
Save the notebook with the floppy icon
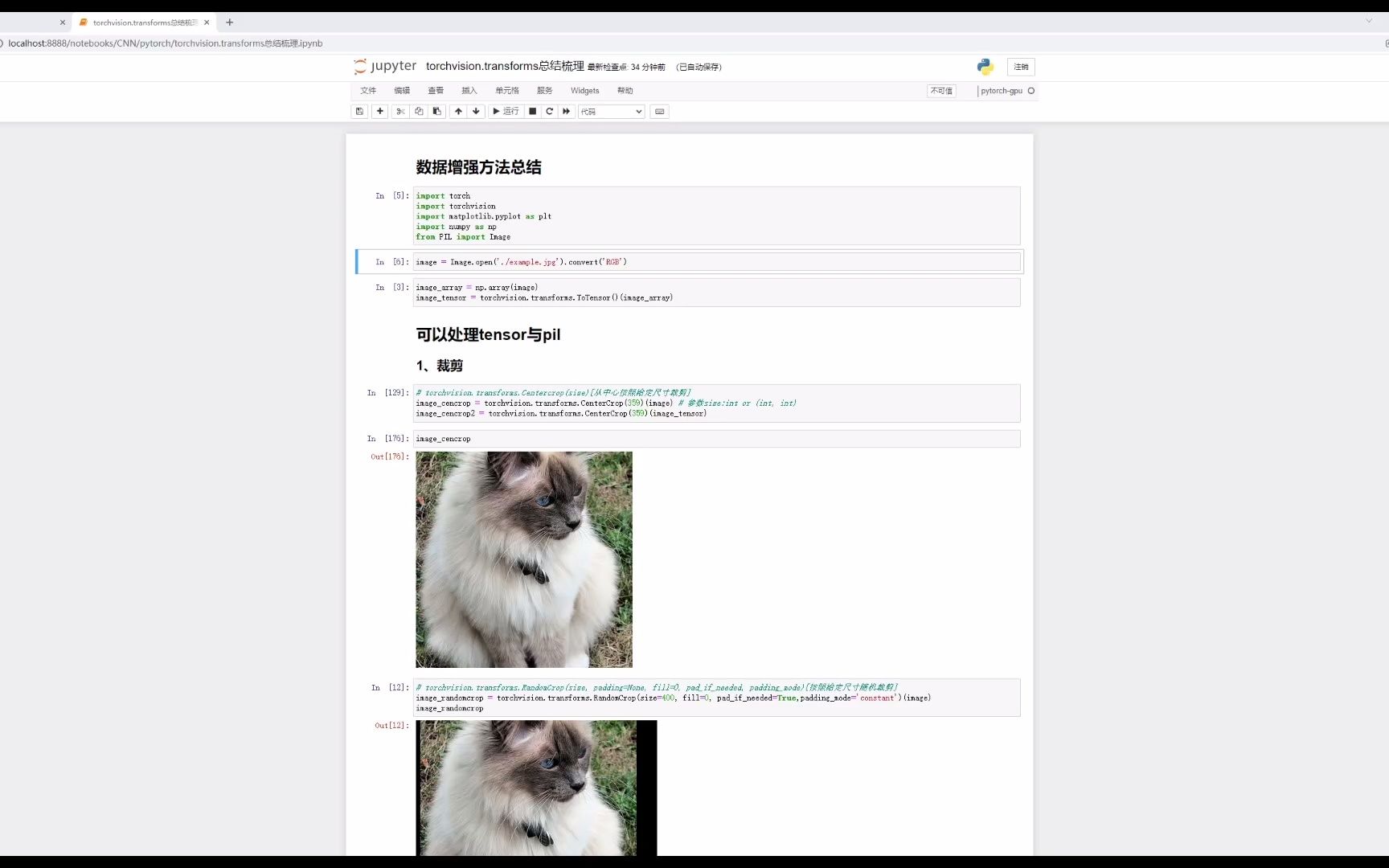pos(359,112)
